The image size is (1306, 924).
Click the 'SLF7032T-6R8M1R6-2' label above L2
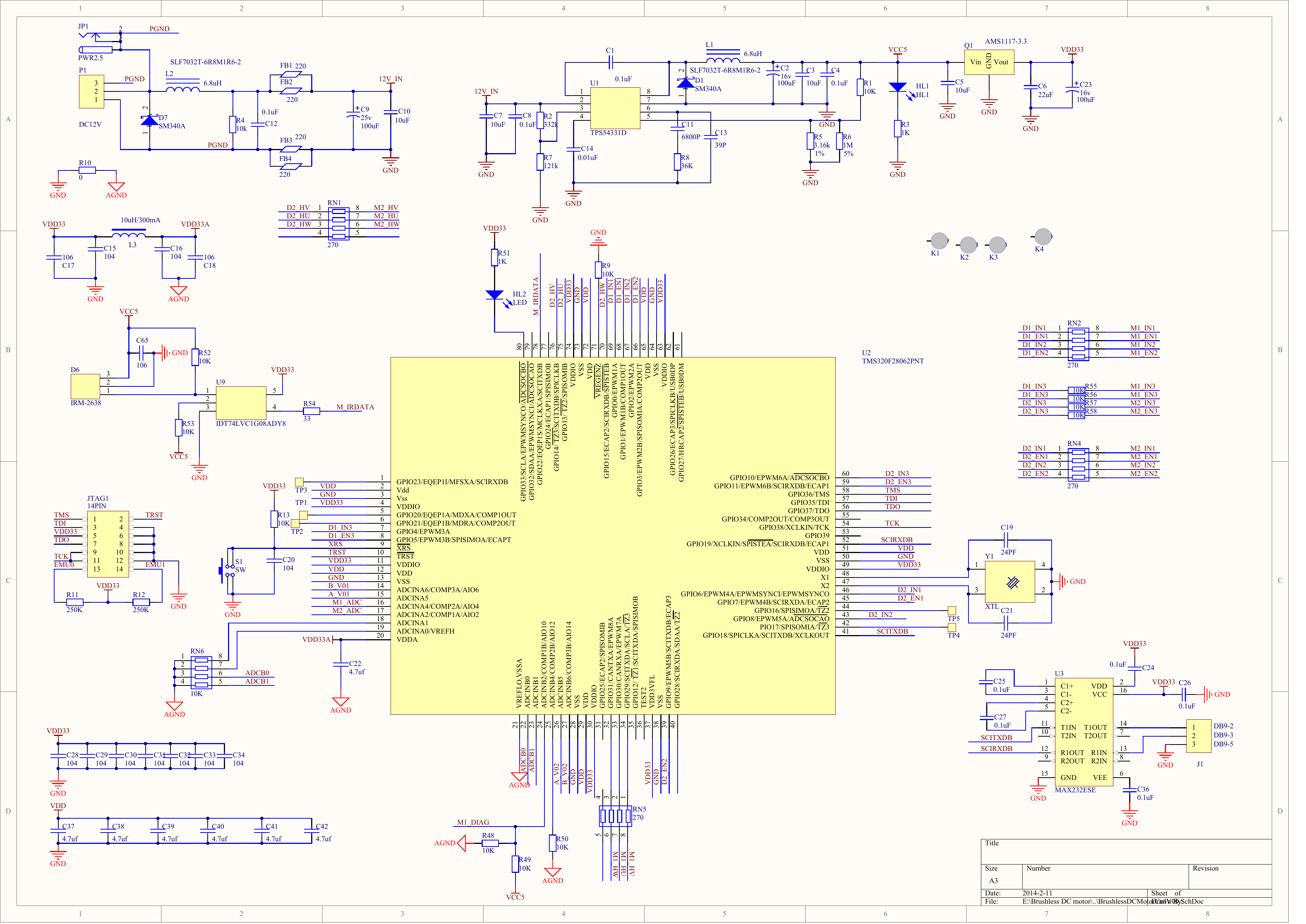pos(205,62)
